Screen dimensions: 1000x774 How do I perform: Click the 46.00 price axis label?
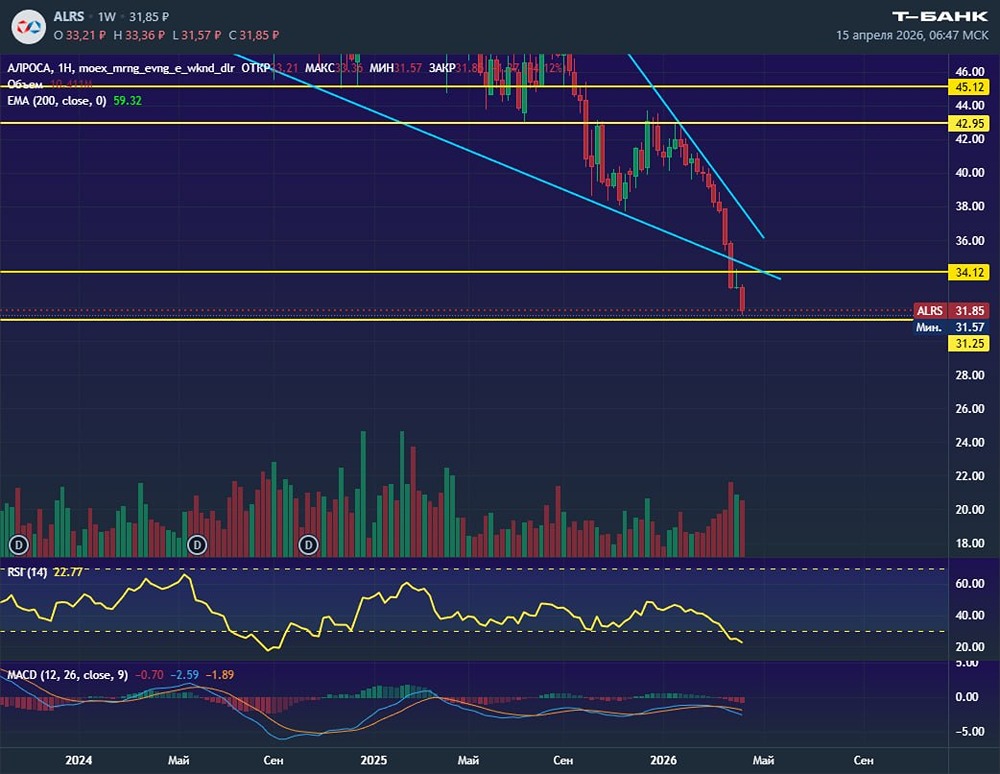969,71
